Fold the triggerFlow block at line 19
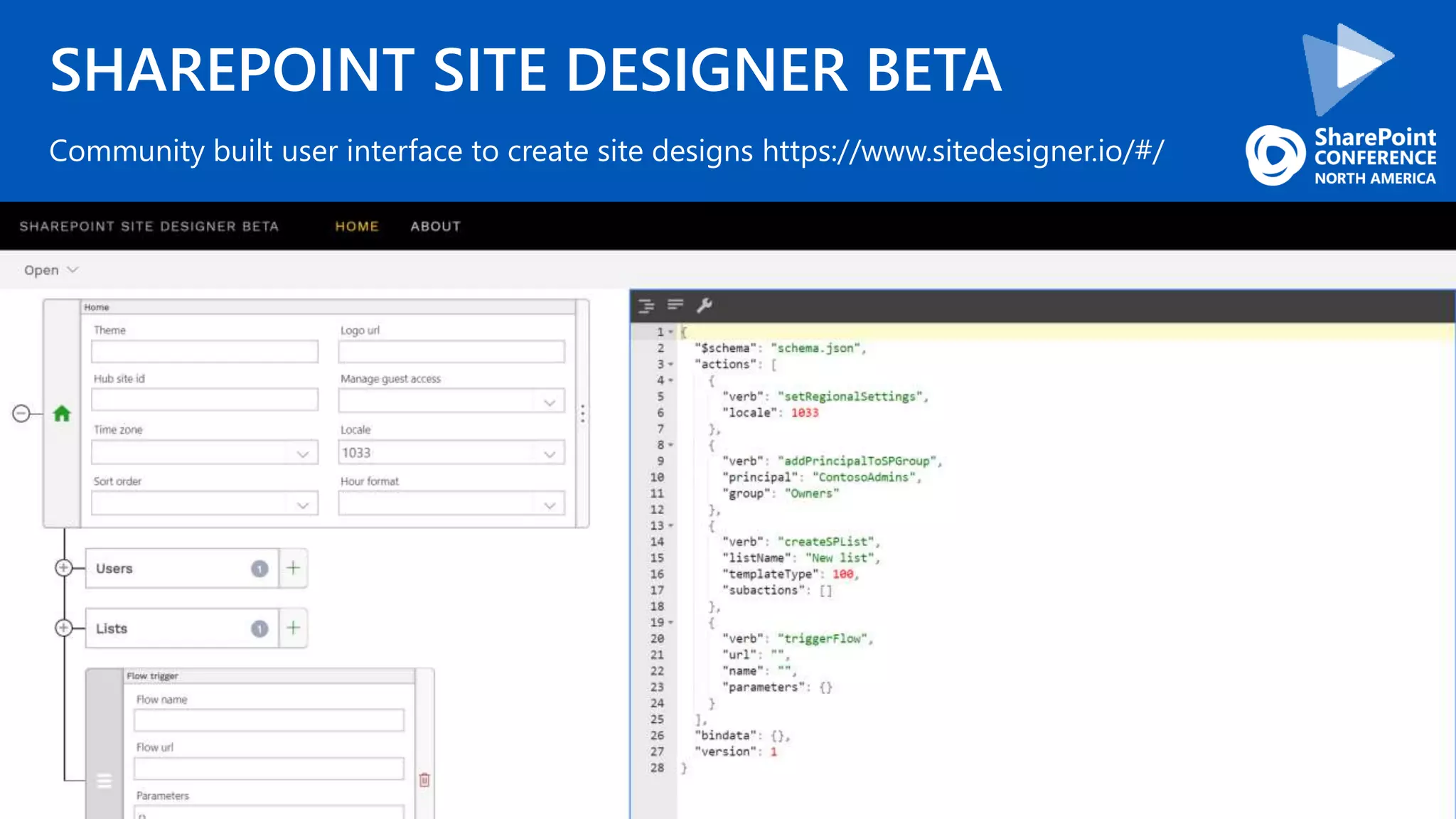The height and width of the screenshot is (819, 1456). point(670,623)
